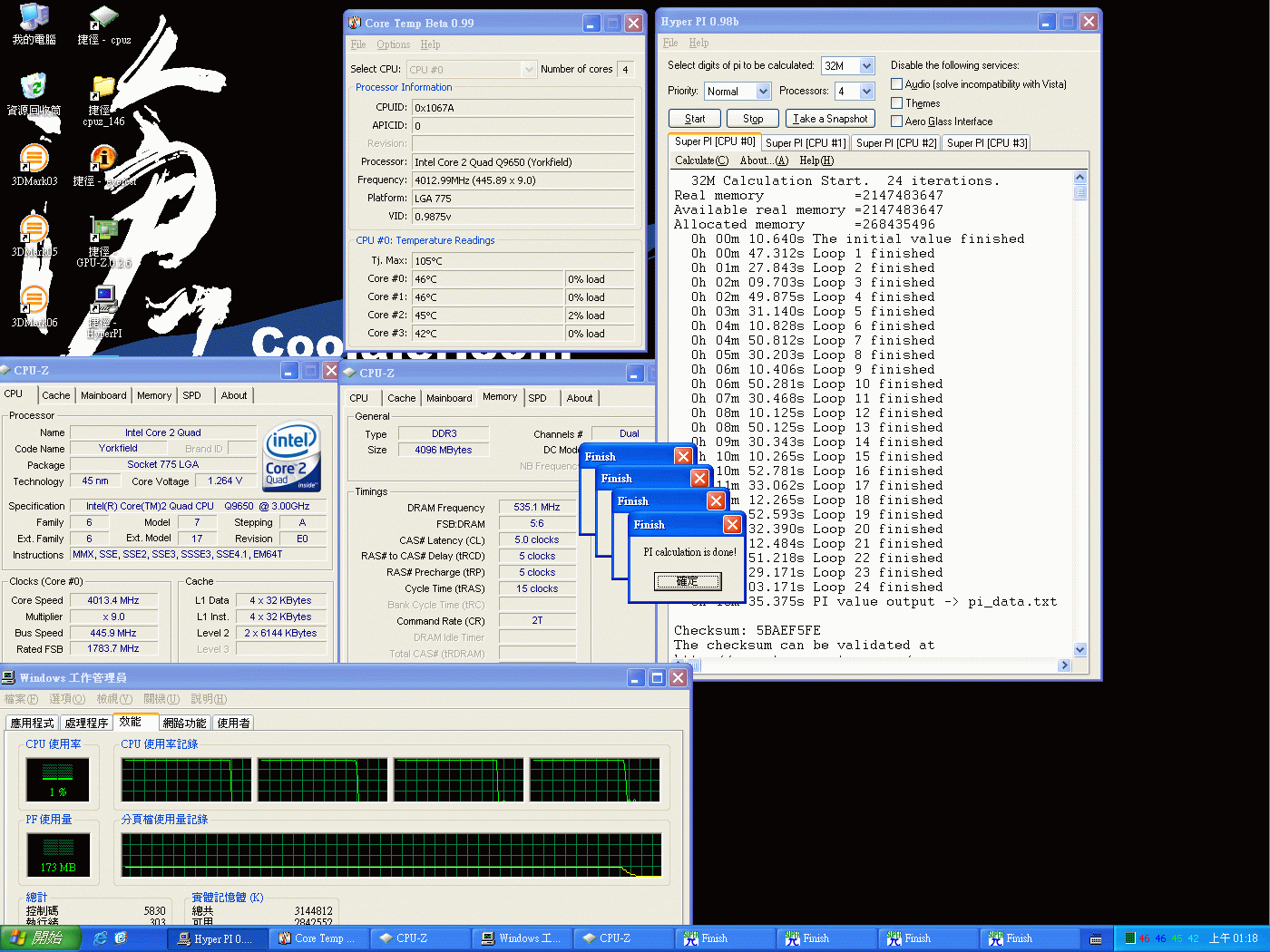
Task: Expand the Processors count dropdown
Action: tap(866, 92)
